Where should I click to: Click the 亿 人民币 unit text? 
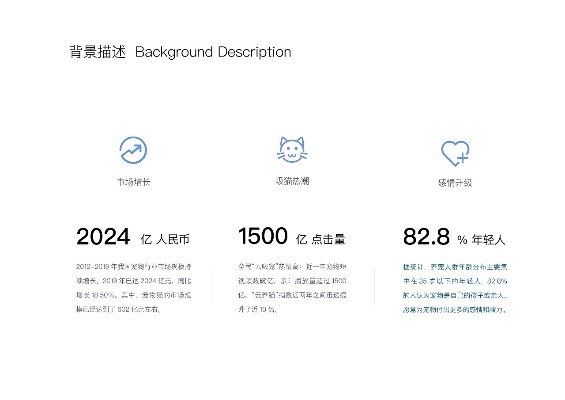point(165,239)
